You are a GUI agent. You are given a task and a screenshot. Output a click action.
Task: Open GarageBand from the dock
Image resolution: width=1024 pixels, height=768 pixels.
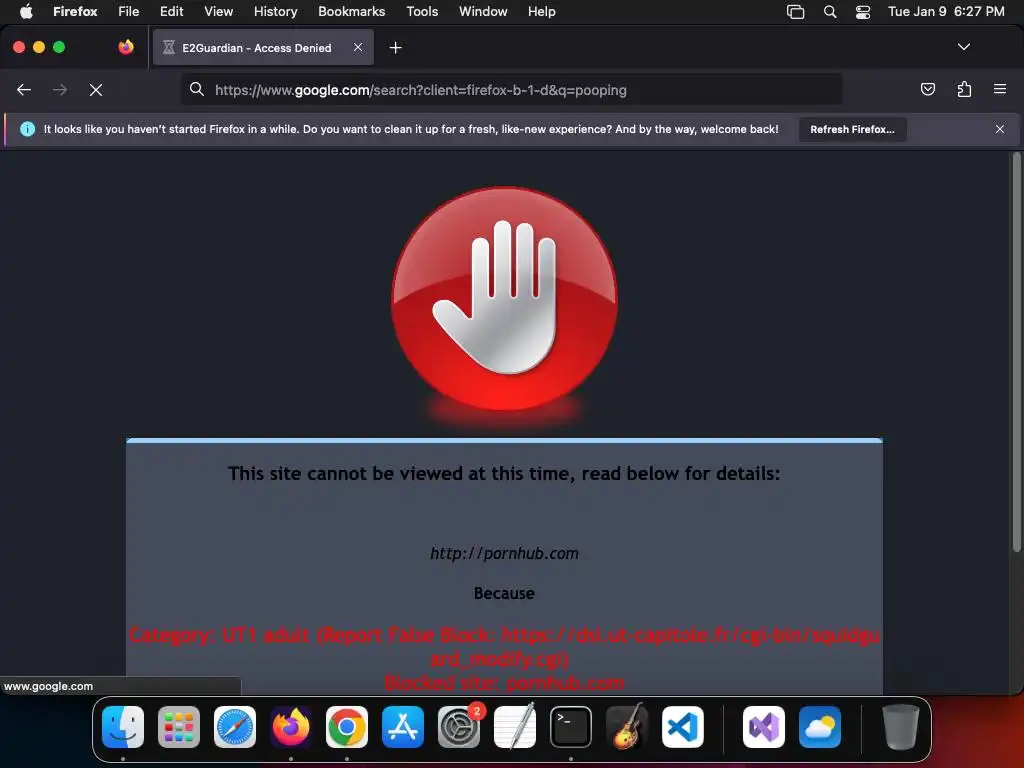pyautogui.click(x=627, y=727)
